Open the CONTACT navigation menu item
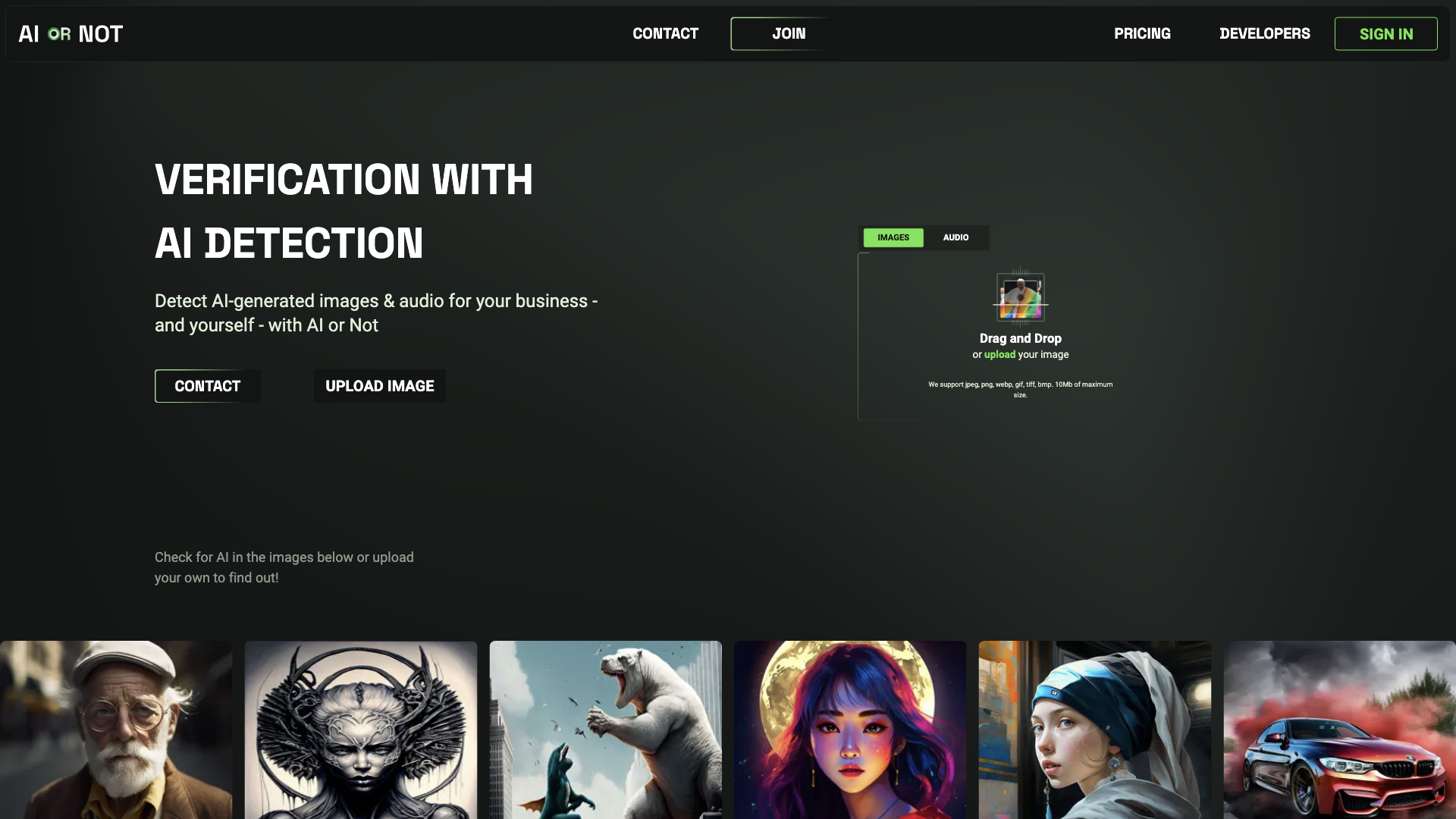This screenshot has width=1456, height=819. coord(665,33)
